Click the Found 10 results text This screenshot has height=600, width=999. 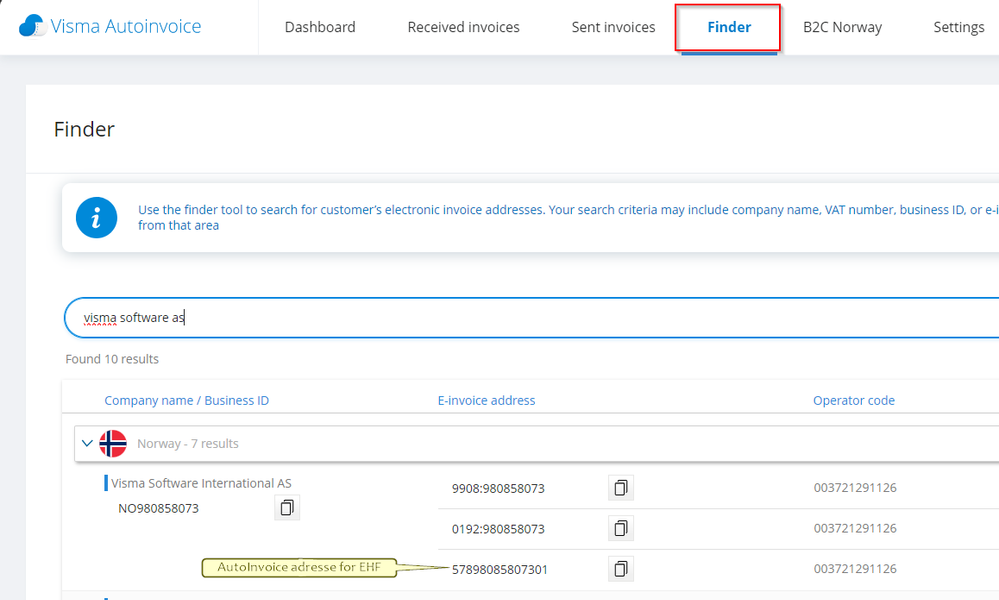pos(112,359)
